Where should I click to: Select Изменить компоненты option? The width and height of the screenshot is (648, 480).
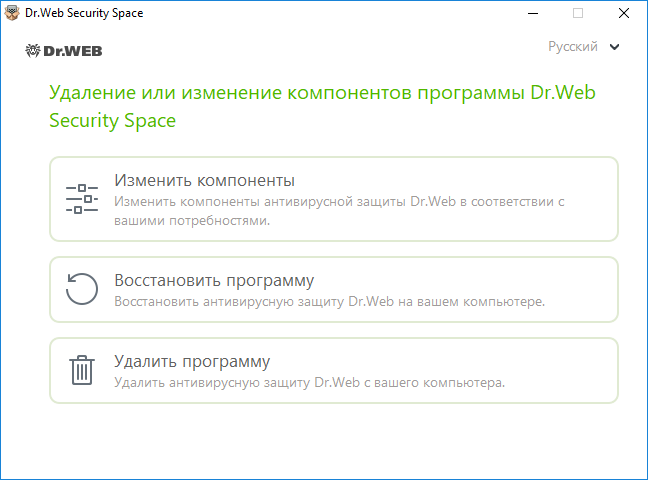334,199
